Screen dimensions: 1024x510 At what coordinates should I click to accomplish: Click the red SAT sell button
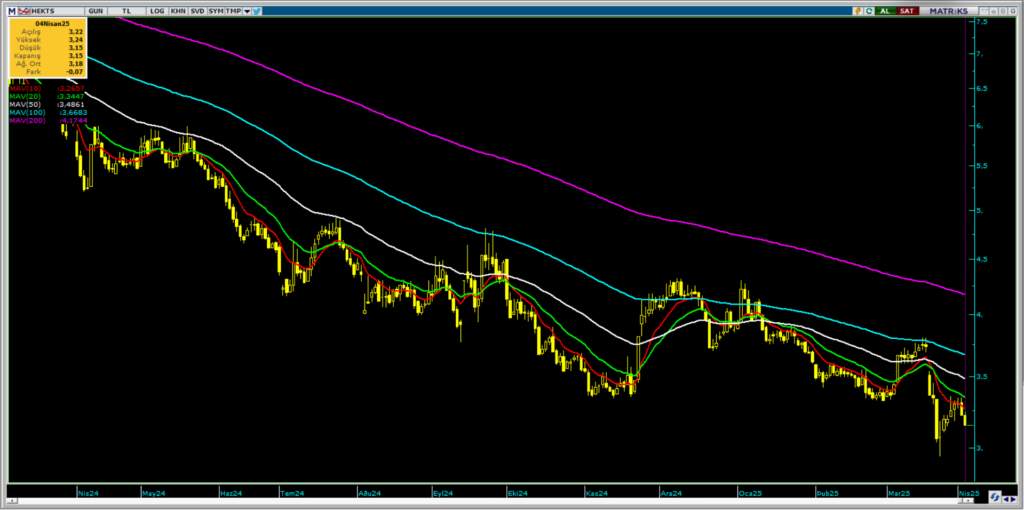point(906,11)
